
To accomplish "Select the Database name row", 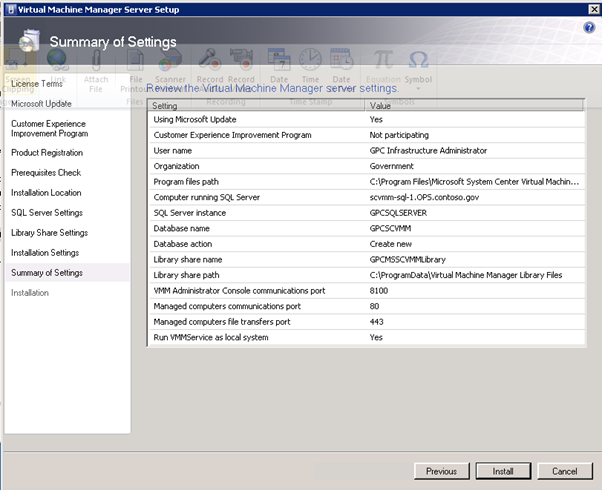I will pos(367,228).
